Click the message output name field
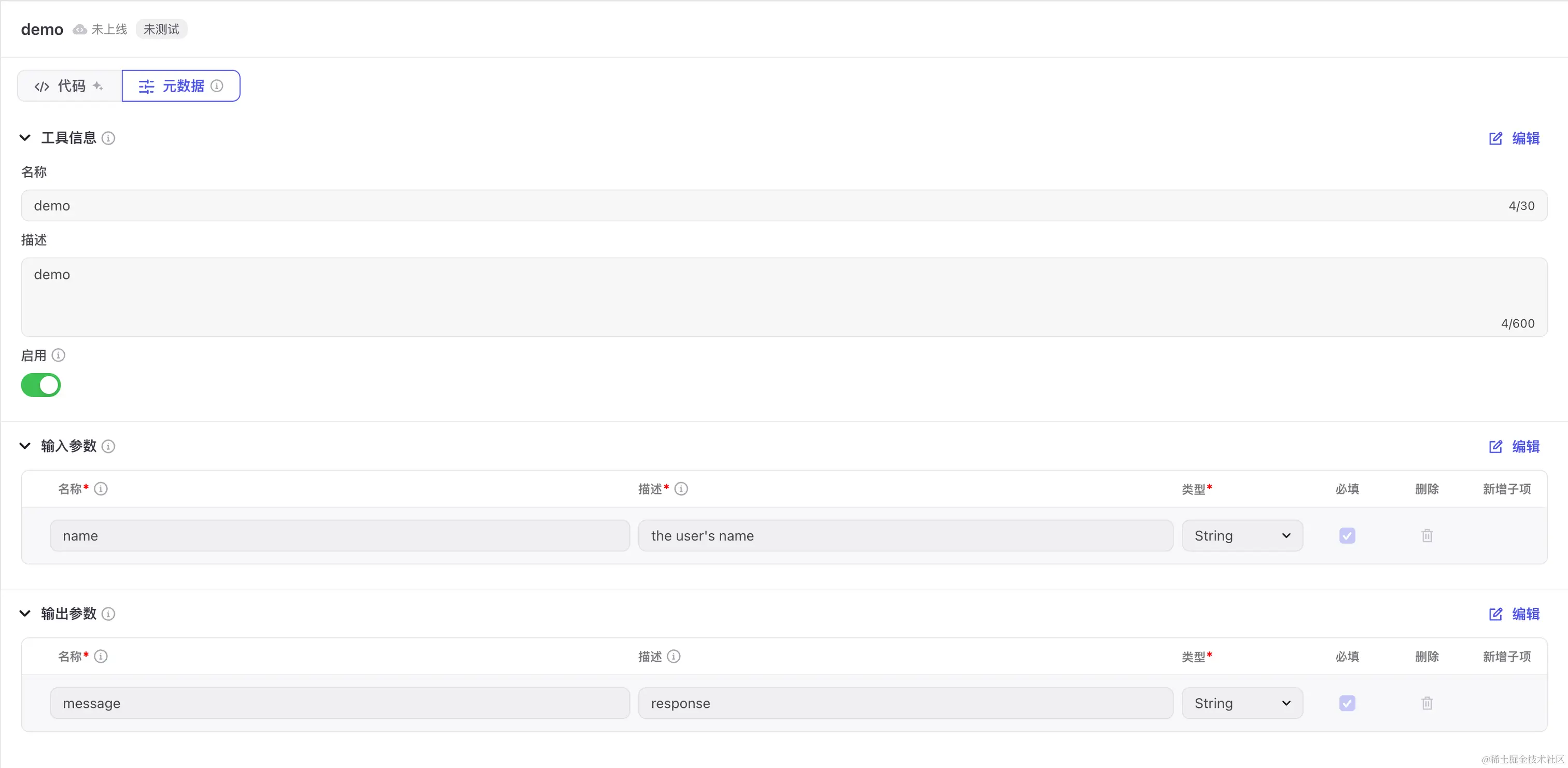The width and height of the screenshot is (1568, 768). point(340,703)
